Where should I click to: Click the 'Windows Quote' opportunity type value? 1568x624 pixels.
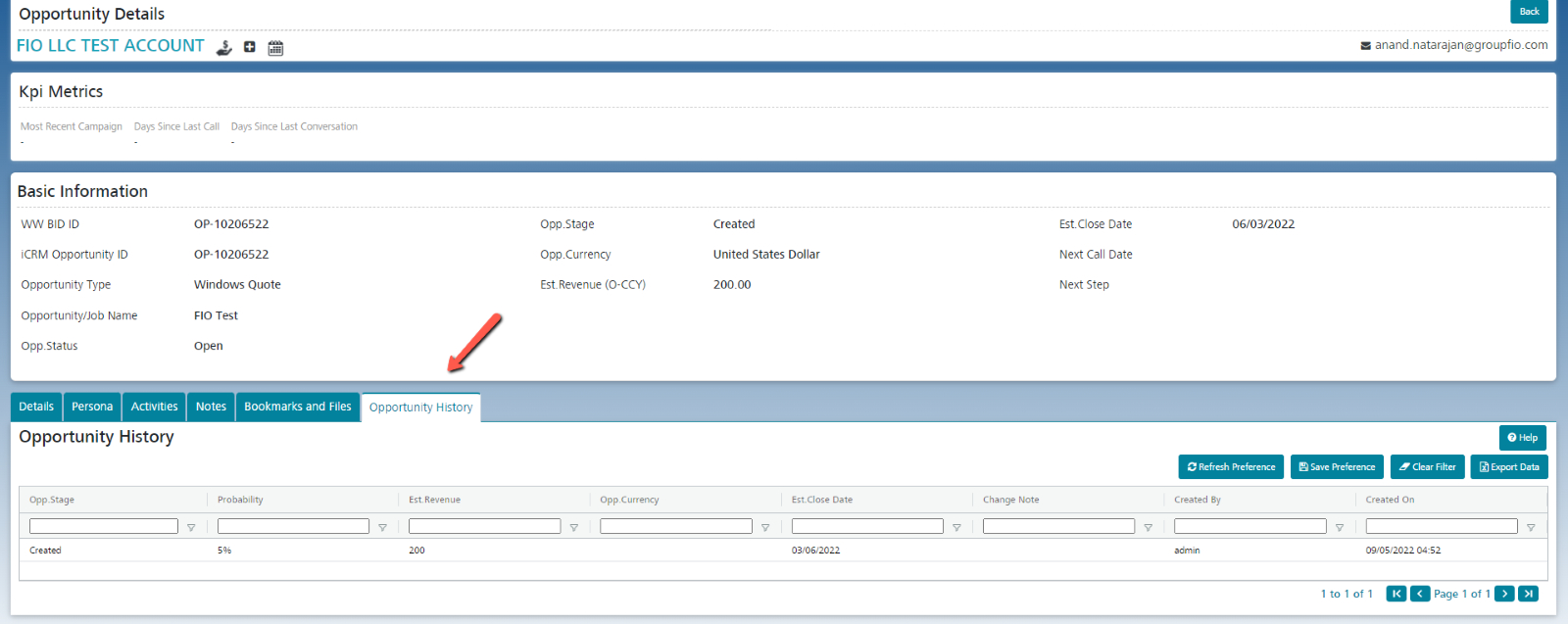237,285
